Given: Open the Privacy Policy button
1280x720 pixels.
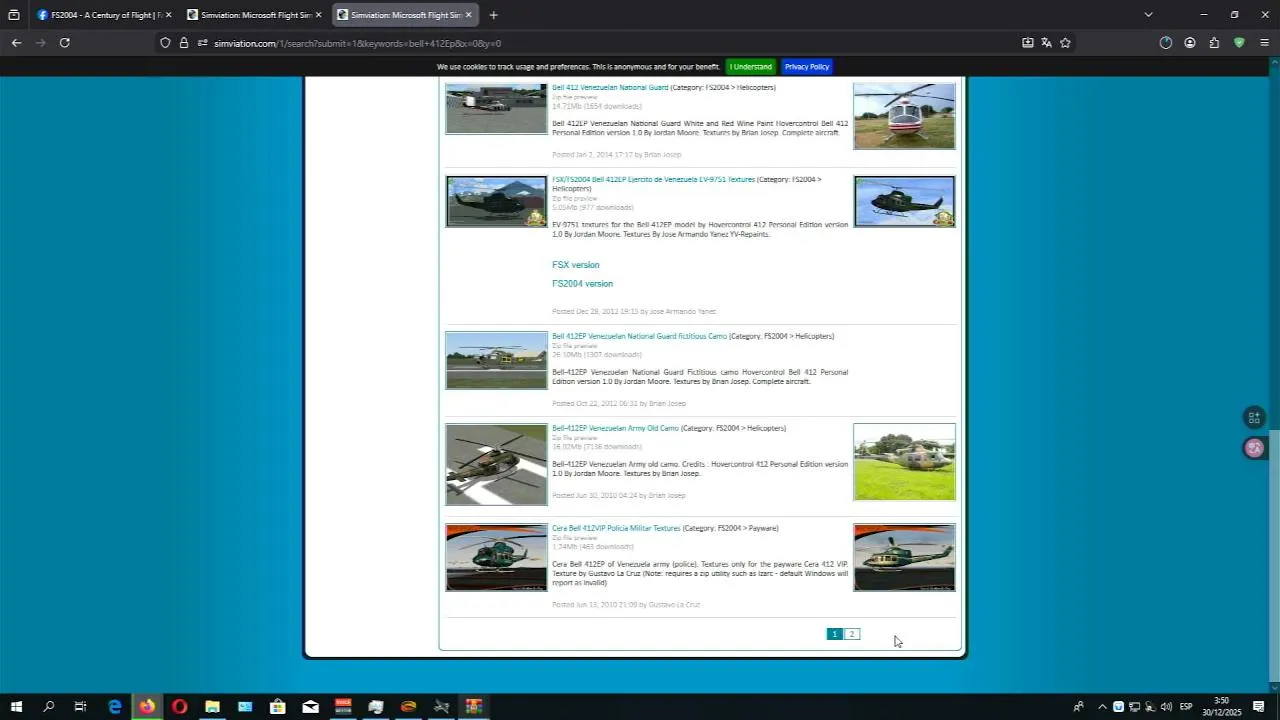Looking at the screenshot, I should (807, 67).
